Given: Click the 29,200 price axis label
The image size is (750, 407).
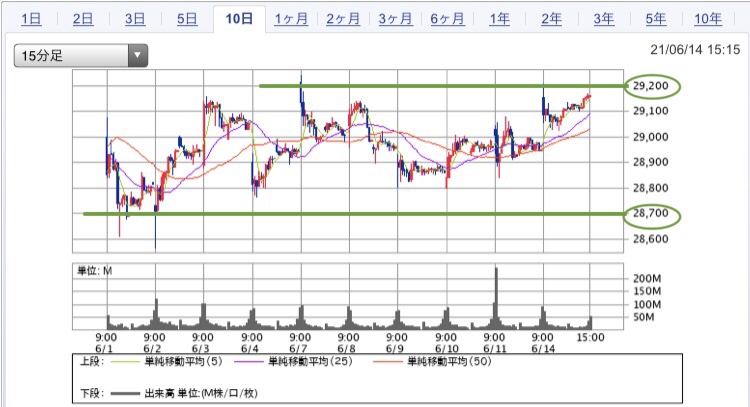Looking at the screenshot, I should 651,86.
